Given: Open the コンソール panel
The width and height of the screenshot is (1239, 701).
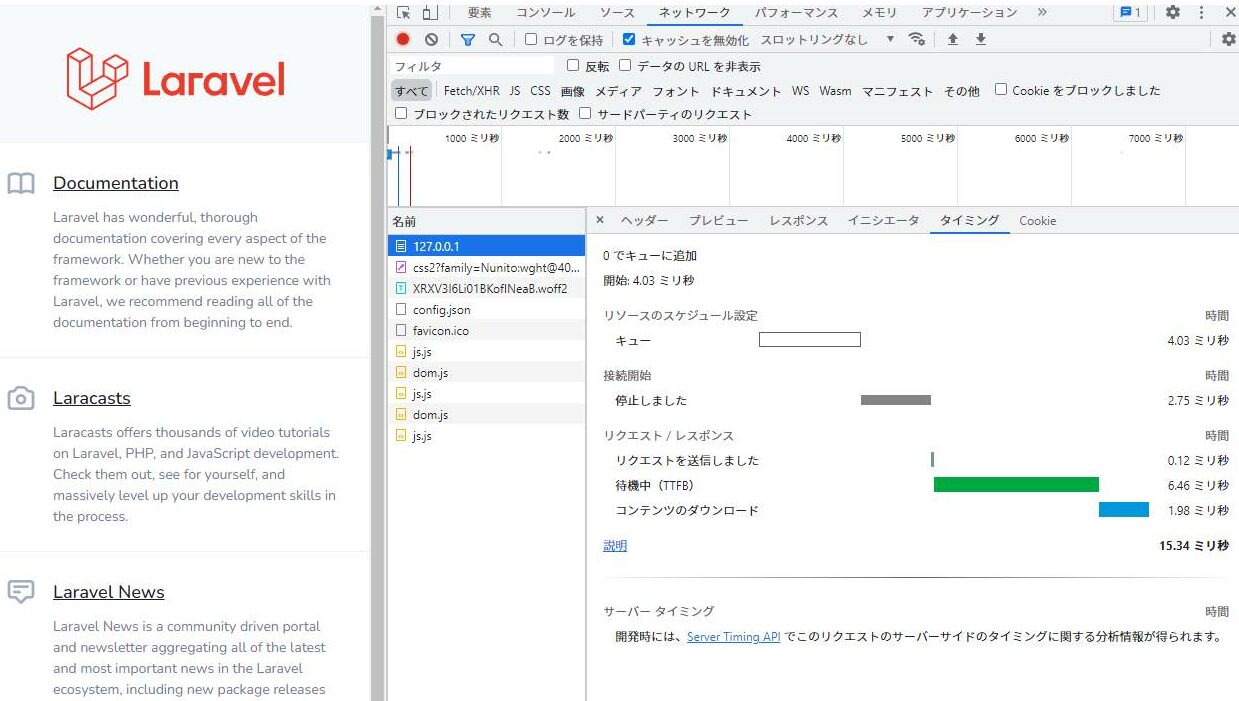Looking at the screenshot, I should coord(545,13).
